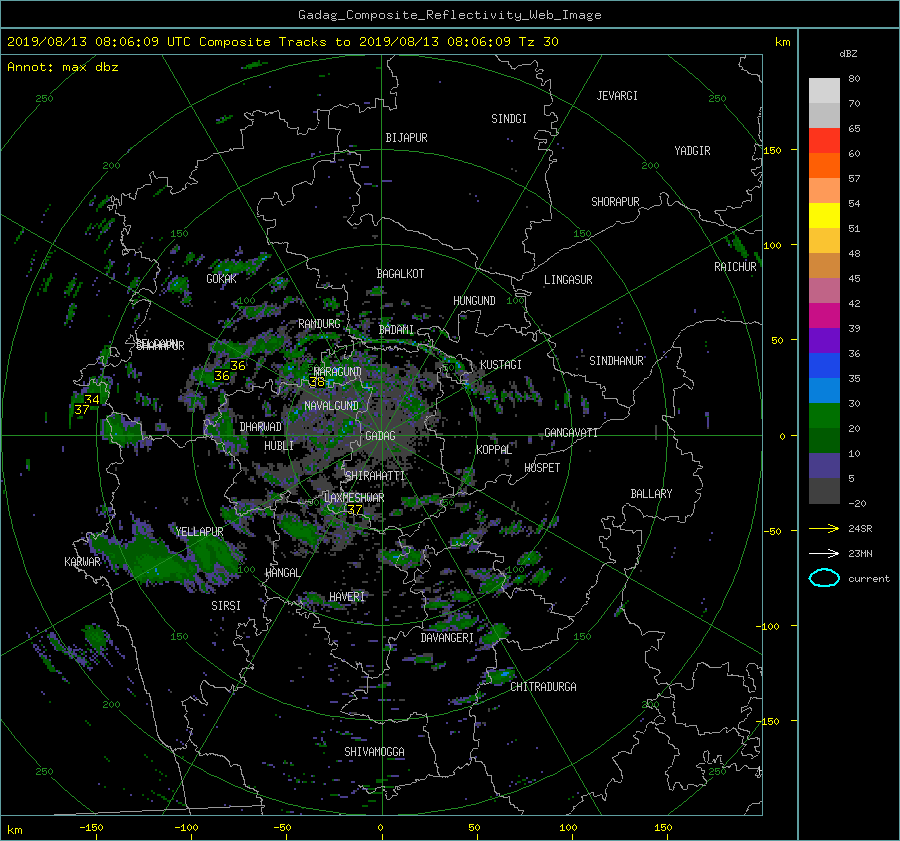
Task: Click the 'GADAG' radar center label
Action: (380, 436)
